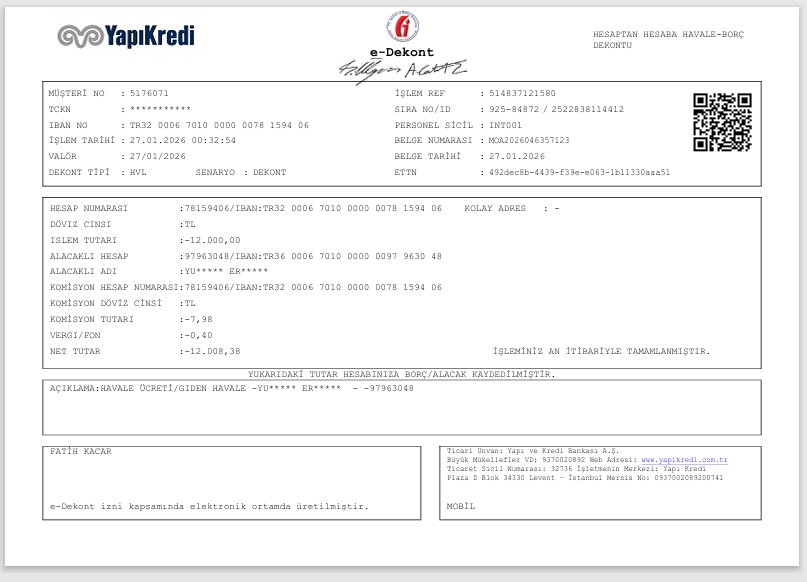Select the MÜŞTERİ NO value 5176071
The image size is (807, 582).
149,93
